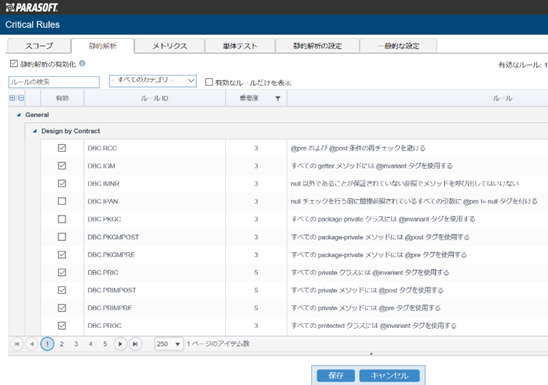Screen dimensions: 548x385
Task: Uncheck the DBC.PRIMPRE rule
Action: (x=62, y=308)
